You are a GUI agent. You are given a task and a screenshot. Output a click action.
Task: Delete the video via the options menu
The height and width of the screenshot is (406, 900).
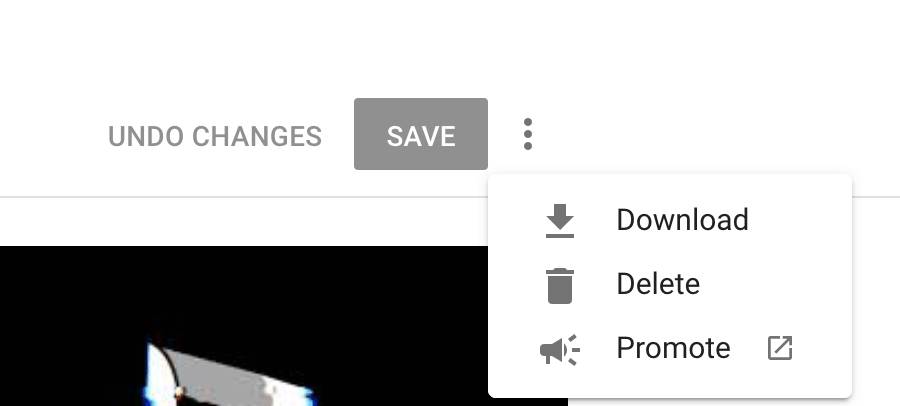pos(670,284)
